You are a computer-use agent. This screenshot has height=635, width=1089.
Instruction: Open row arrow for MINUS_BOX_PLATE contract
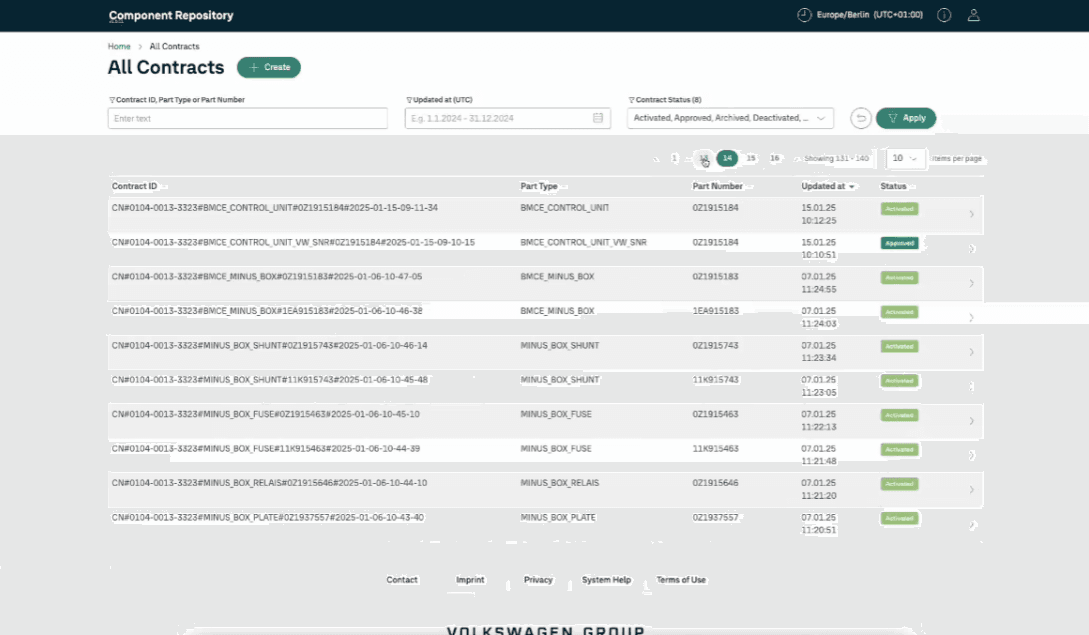972,524
